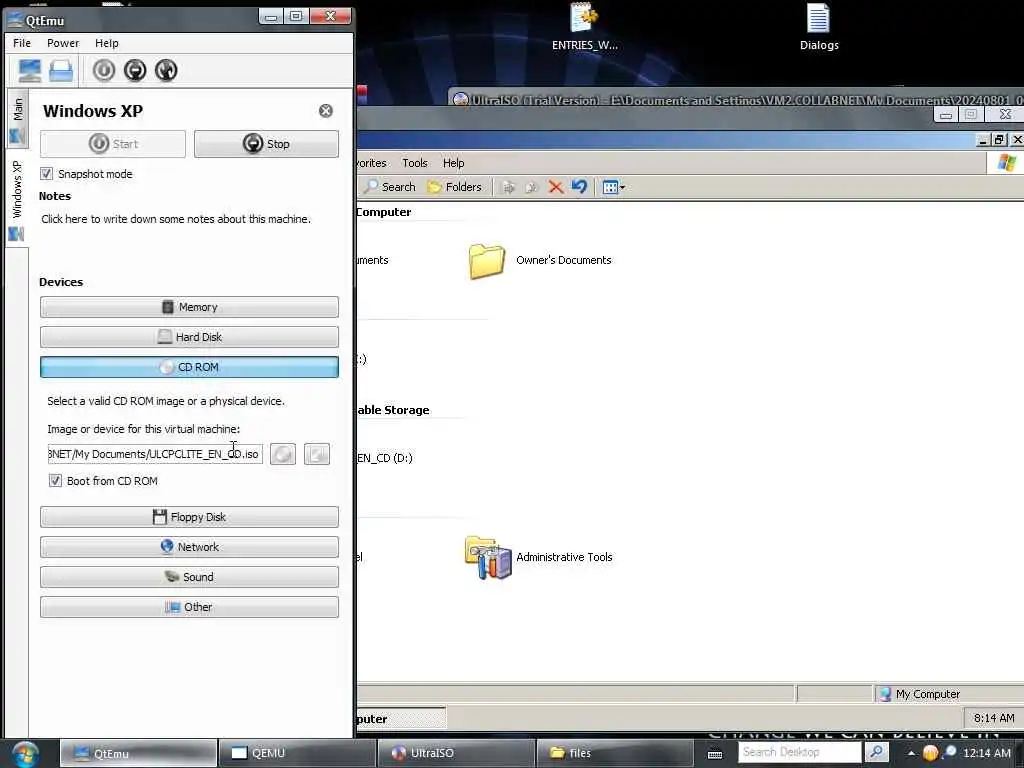Click the on-screen keyboard icon in taskbar

[x=715, y=754]
